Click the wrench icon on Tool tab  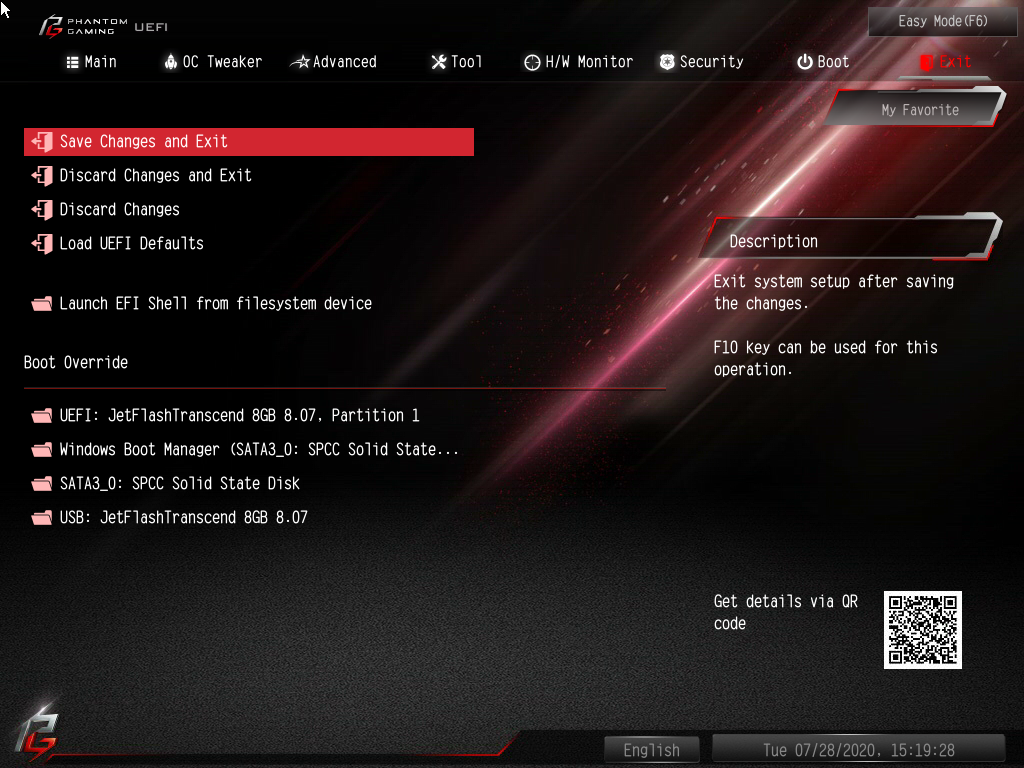click(x=439, y=62)
